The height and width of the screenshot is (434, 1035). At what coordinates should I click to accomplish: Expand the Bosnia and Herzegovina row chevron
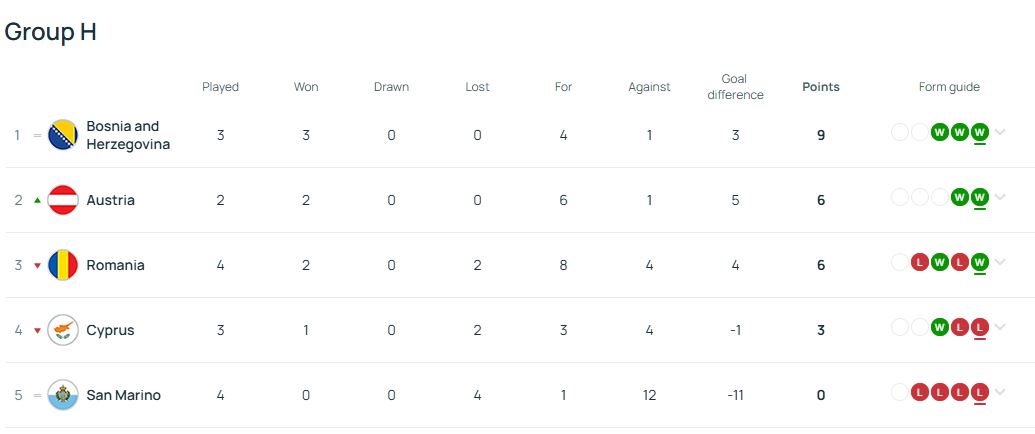click(x=1001, y=132)
